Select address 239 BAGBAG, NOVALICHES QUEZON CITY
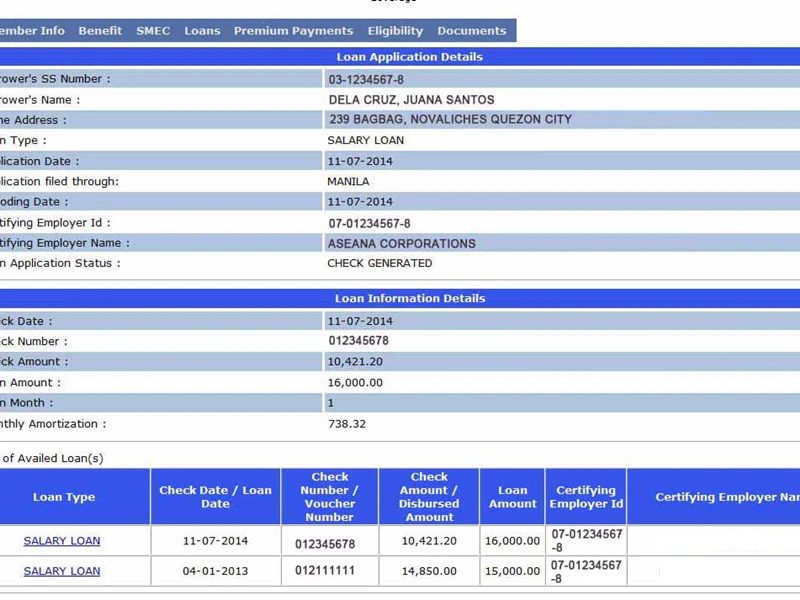 click(450, 119)
